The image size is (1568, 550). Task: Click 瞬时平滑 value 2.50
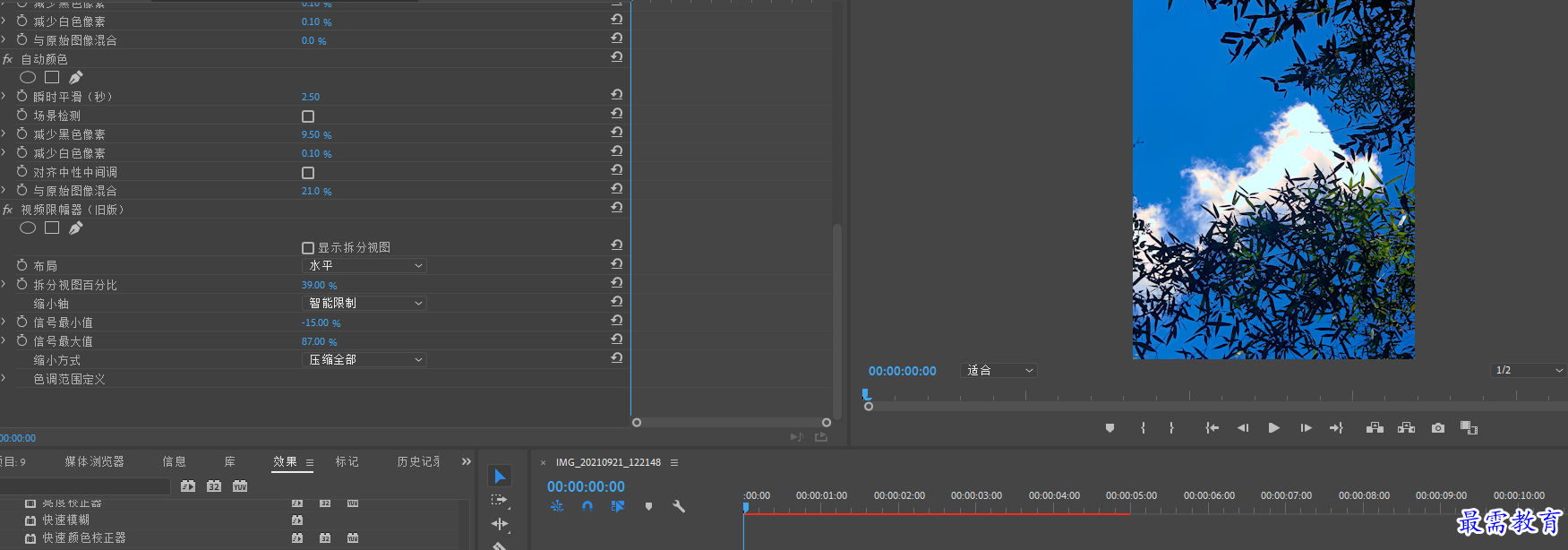tap(311, 97)
